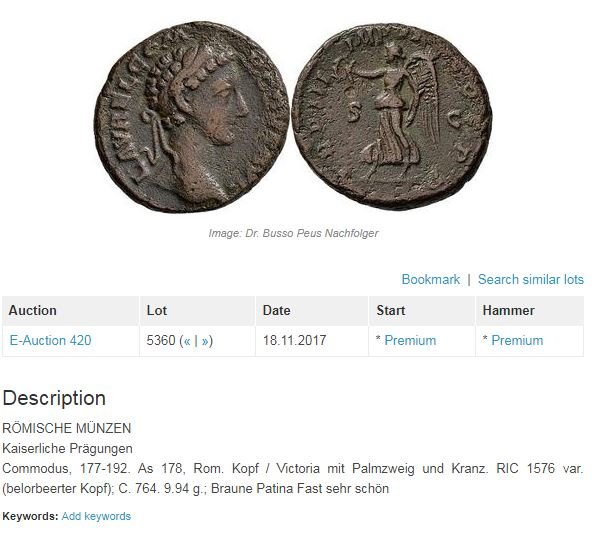Click Premium link under Start column
The height and width of the screenshot is (537, 592).
tap(410, 340)
